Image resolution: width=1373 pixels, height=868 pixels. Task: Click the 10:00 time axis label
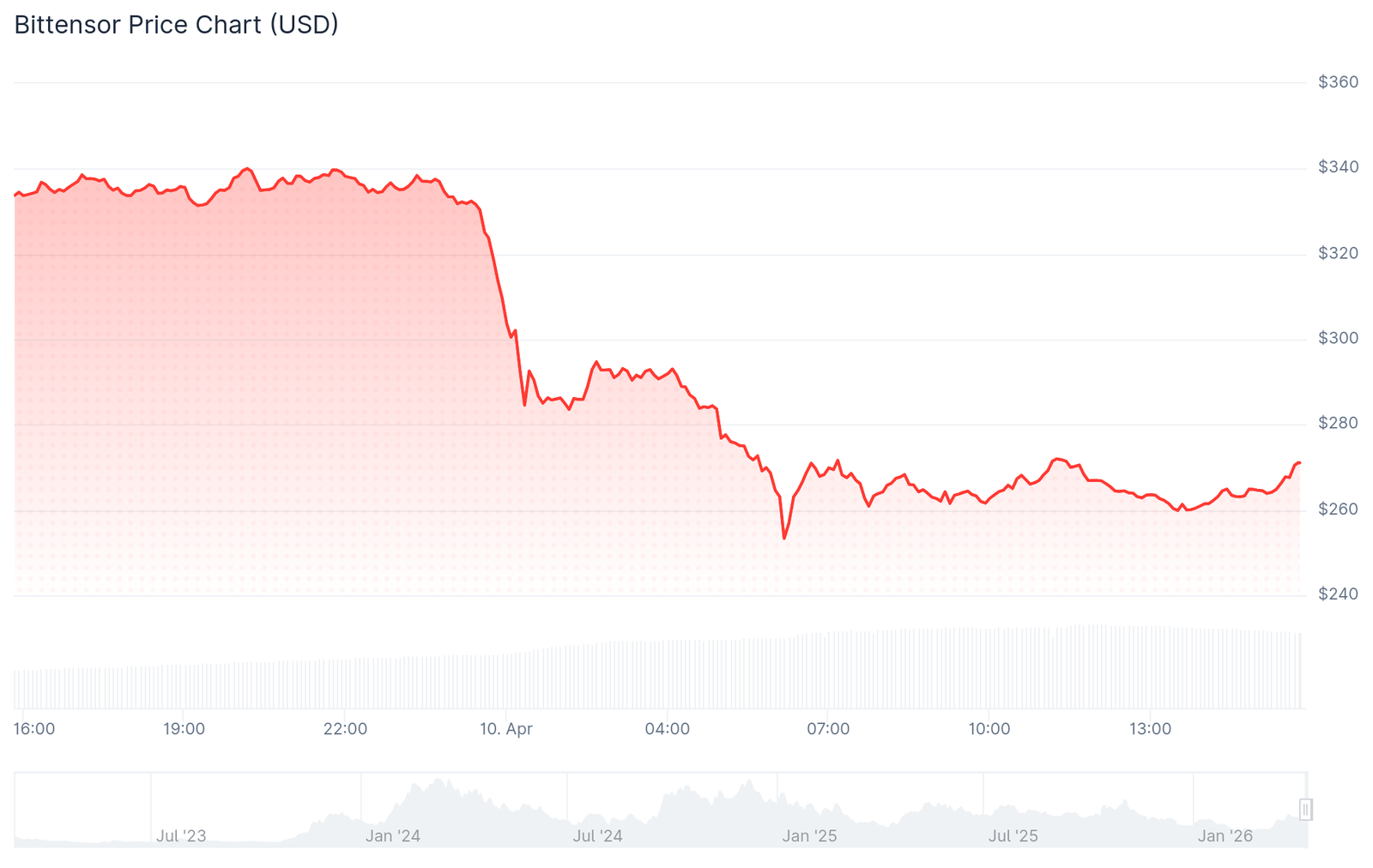pos(989,729)
